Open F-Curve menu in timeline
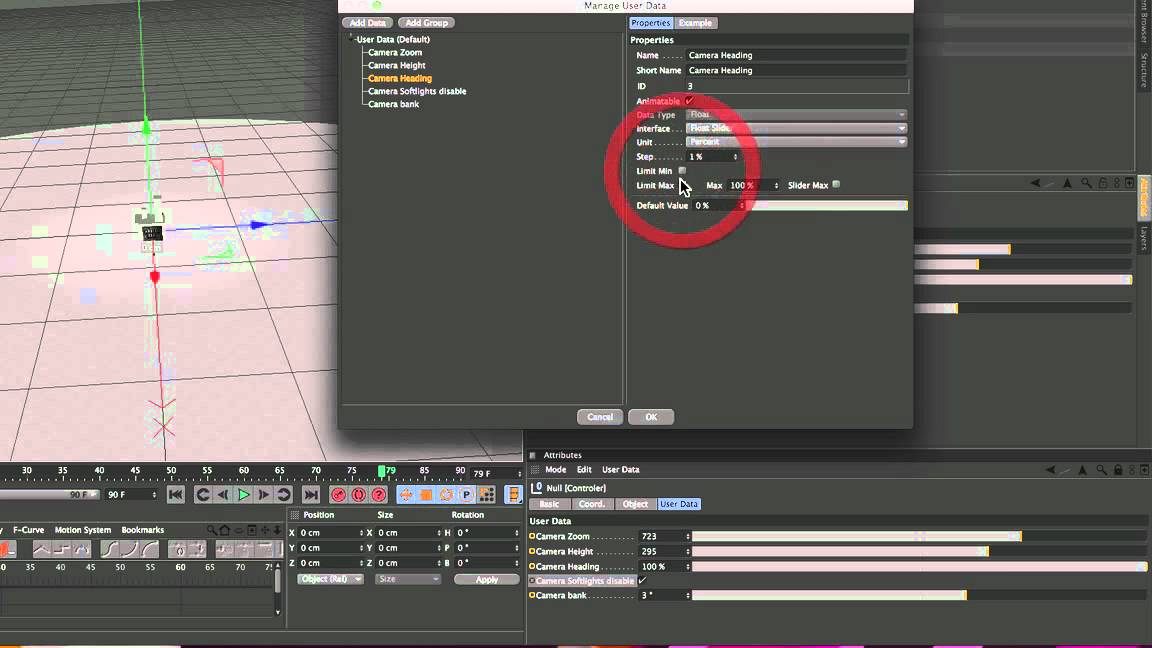The height and width of the screenshot is (648, 1152). (x=29, y=530)
